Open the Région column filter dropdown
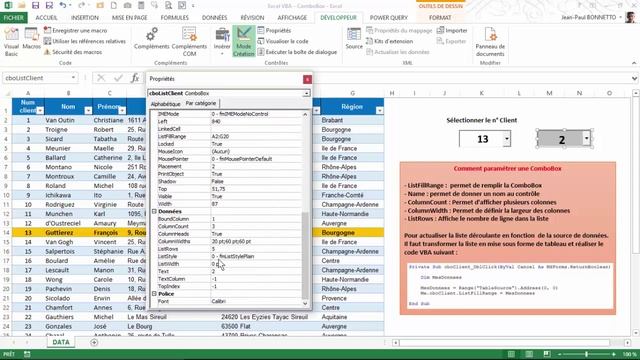Screen dimensions: 640x360 tap(380, 111)
